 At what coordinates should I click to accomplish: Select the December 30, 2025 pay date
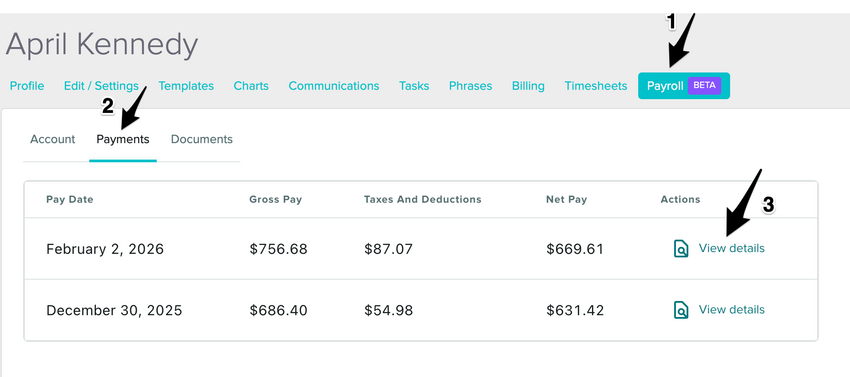(x=114, y=310)
